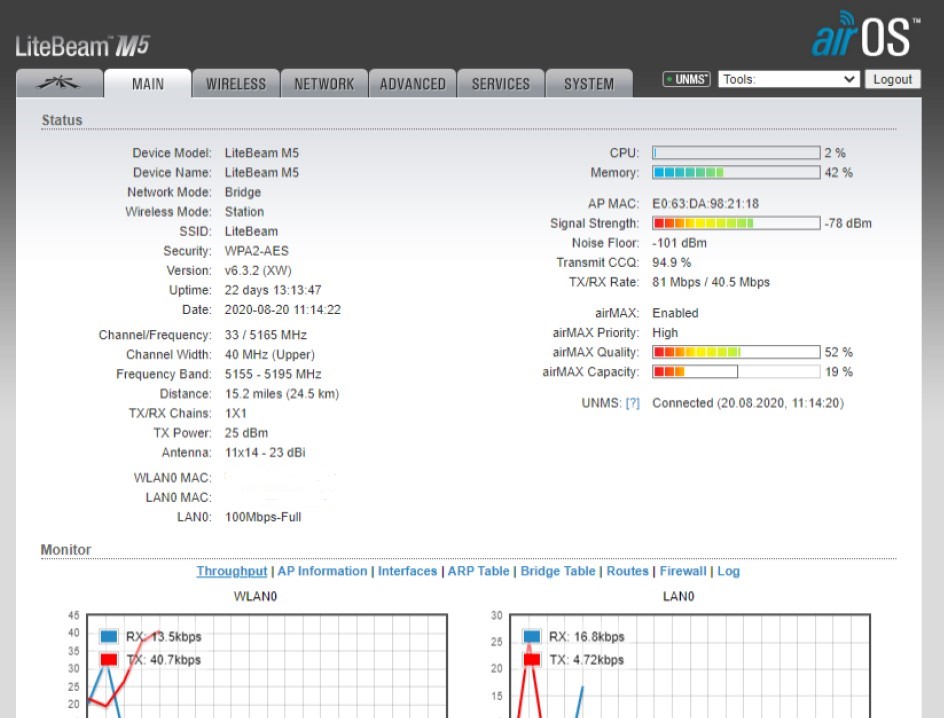Image resolution: width=944 pixels, height=718 pixels.
Task: Click the blue RX legend swatch in WLAN0 chart
Action: [109, 636]
